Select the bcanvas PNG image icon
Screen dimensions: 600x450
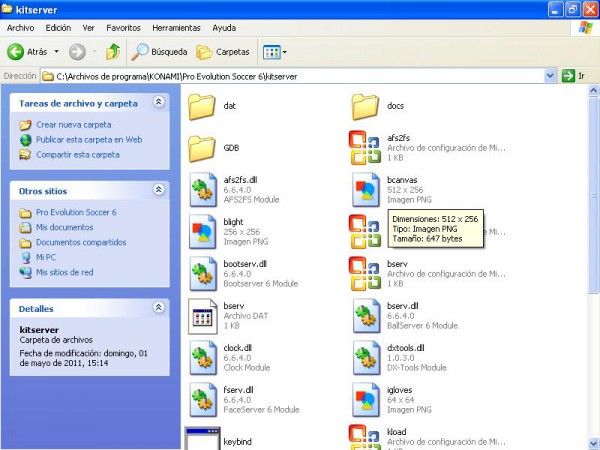tap(366, 189)
